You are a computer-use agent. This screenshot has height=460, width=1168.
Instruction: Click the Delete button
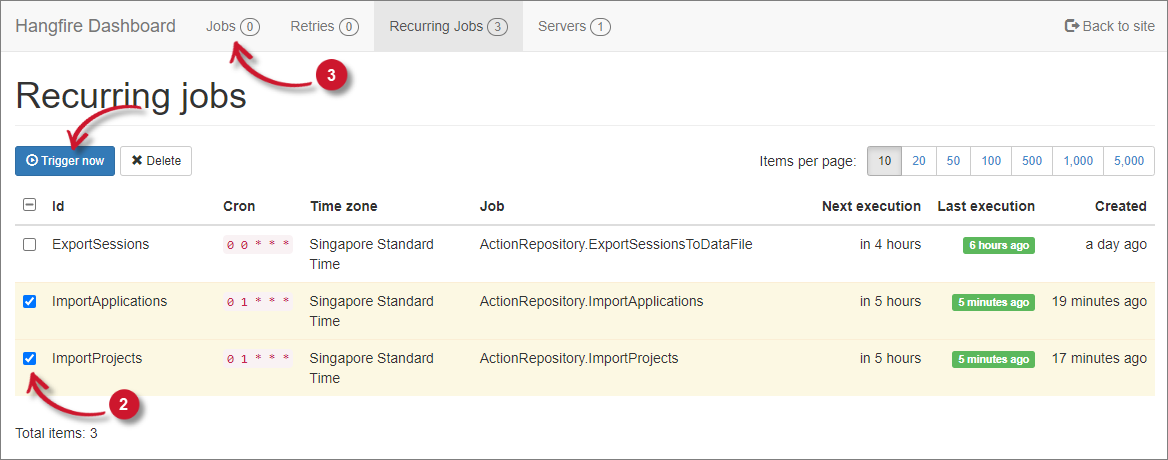156,161
